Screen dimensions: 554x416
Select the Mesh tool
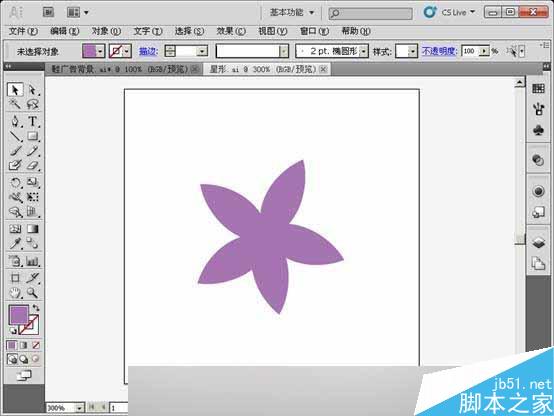(x=15, y=229)
